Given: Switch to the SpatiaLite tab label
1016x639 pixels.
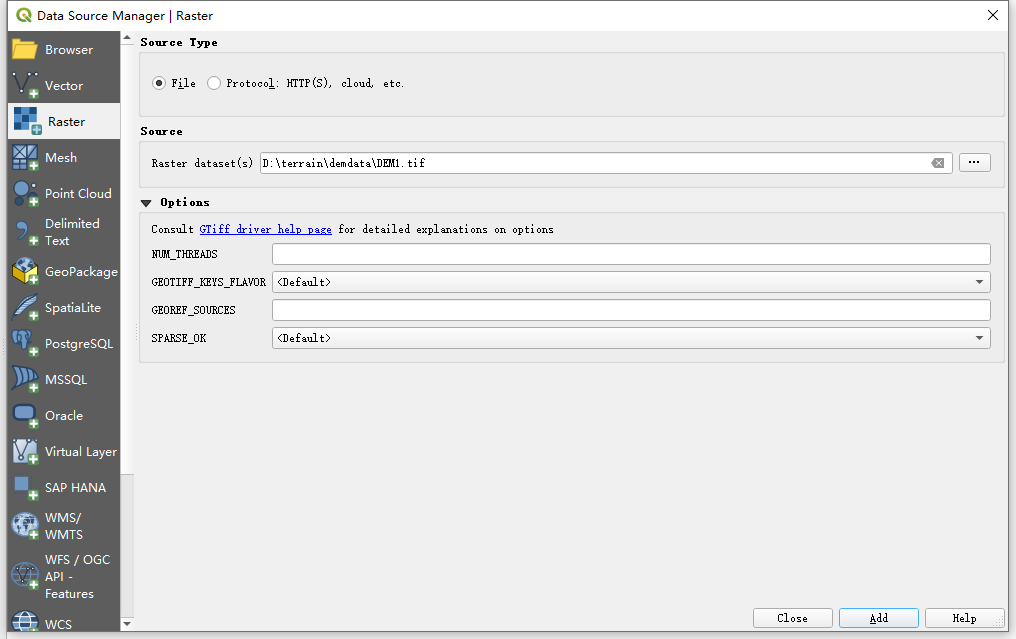Looking at the screenshot, I should click(73, 308).
